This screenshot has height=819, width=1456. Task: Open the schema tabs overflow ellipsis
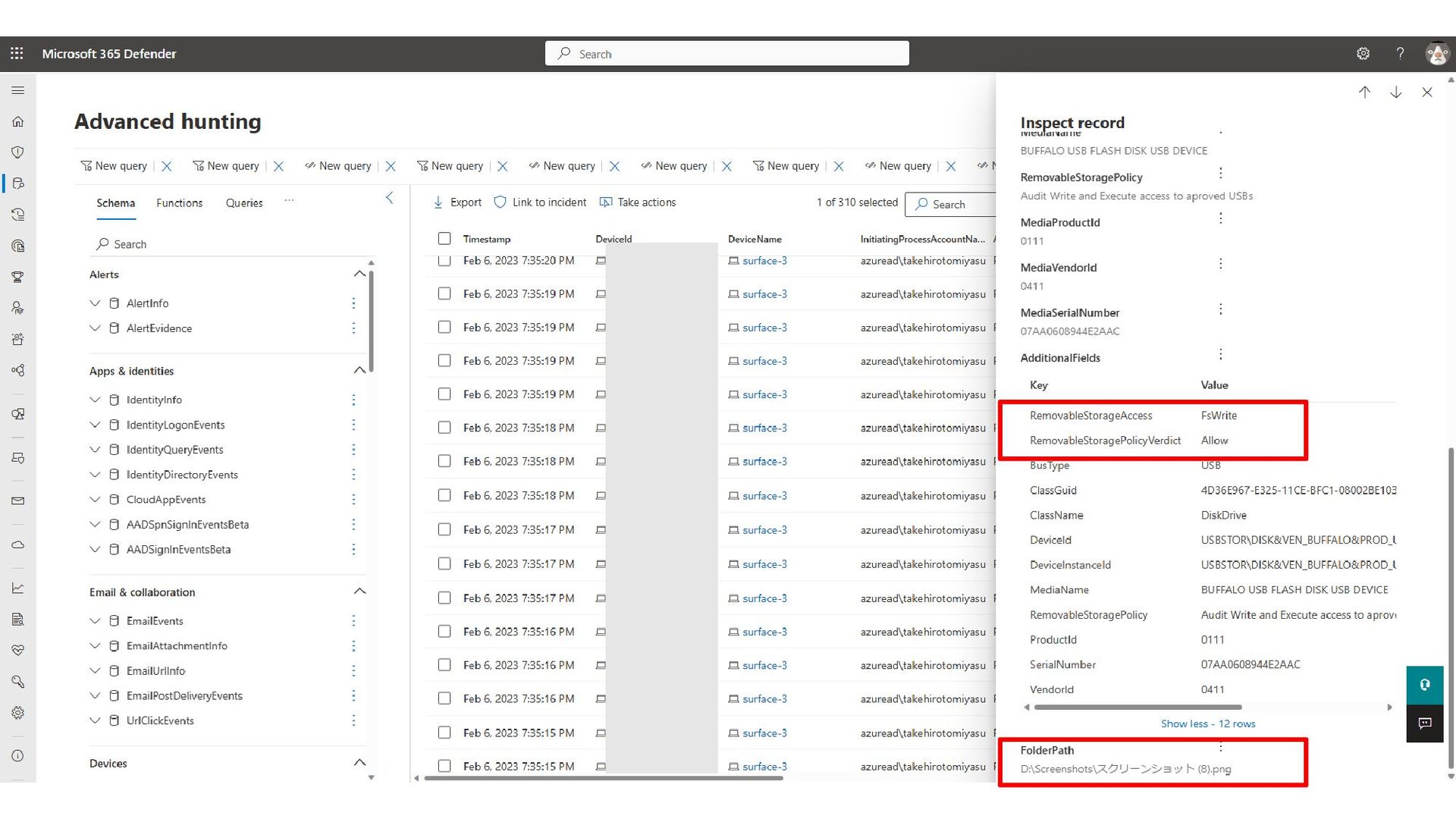pyautogui.click(x=289, y=201)
